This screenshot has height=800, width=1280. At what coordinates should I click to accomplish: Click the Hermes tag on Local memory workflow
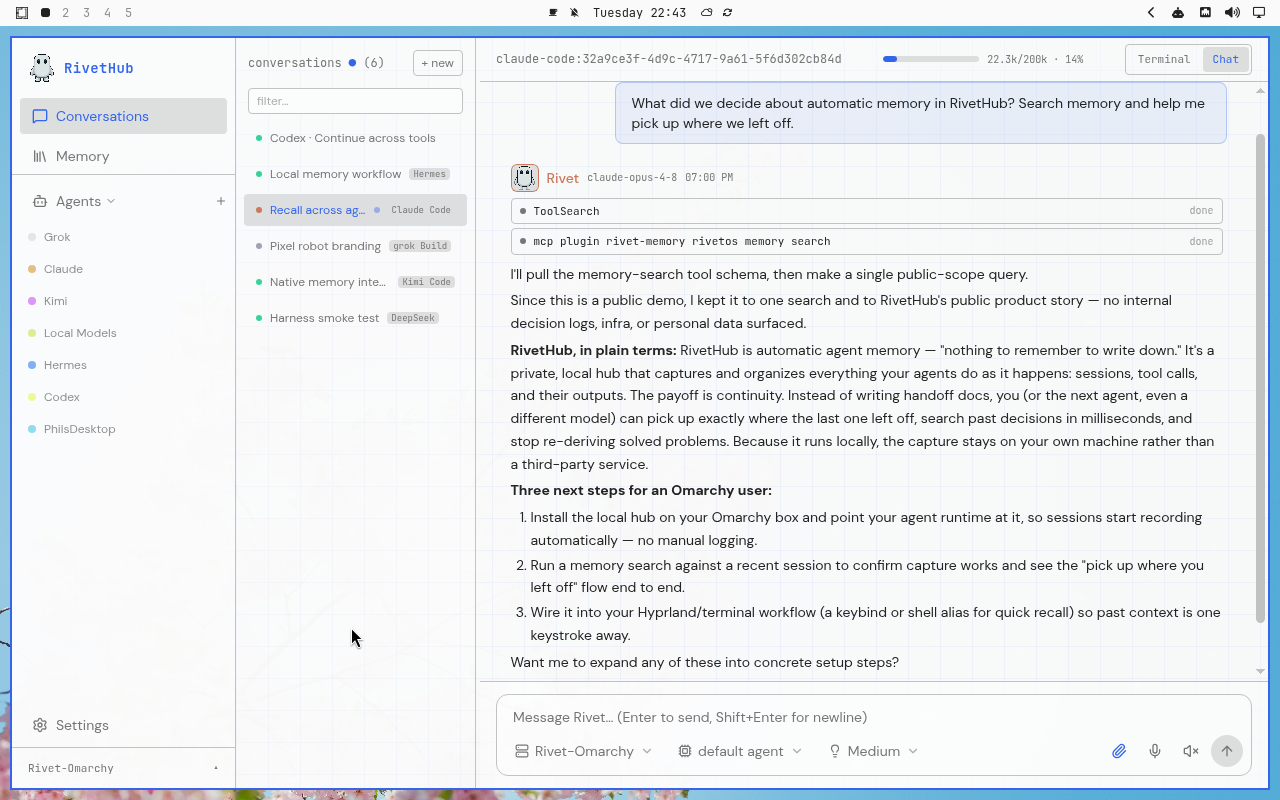click(429, 174)
